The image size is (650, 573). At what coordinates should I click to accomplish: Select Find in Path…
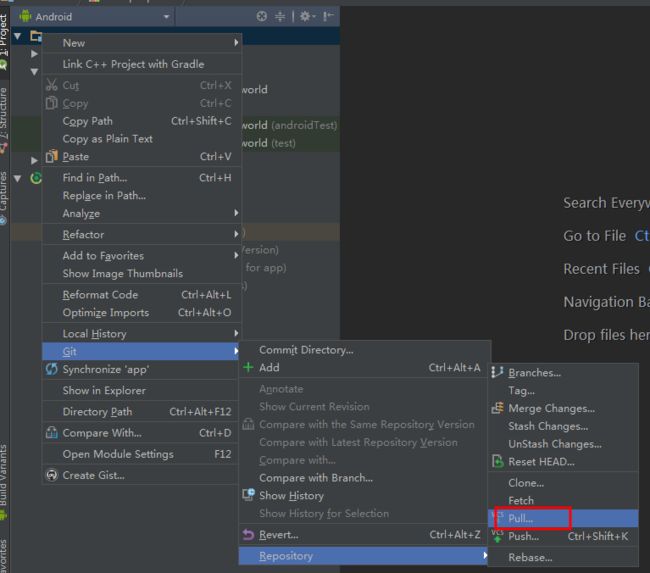pyautogui.click(x=141, y=178)
